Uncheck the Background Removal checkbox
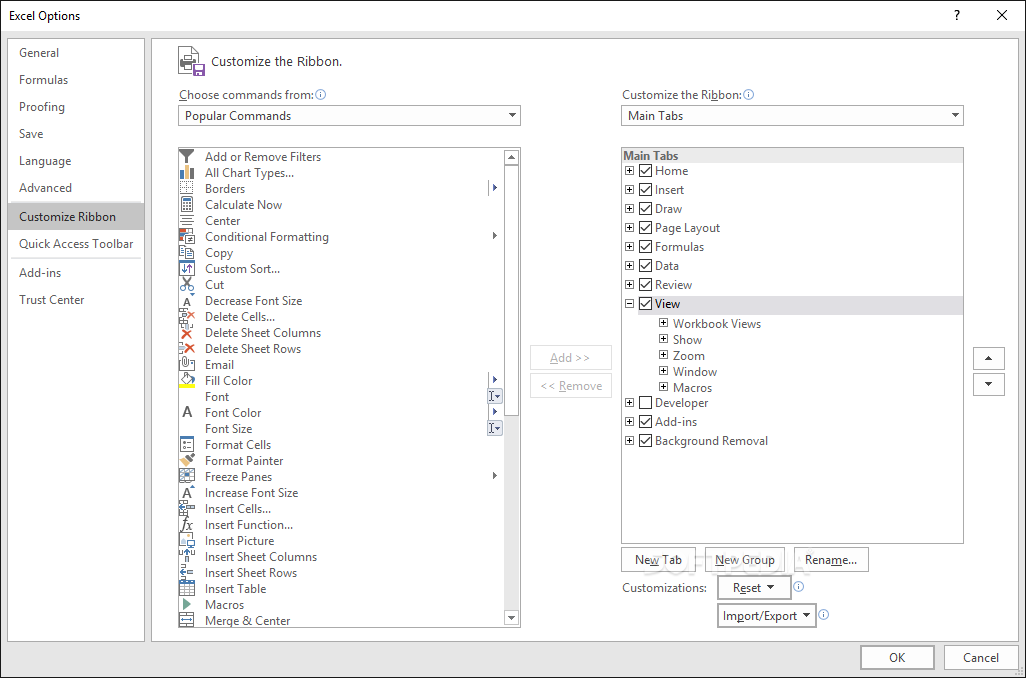Viewport: 1026px width, 678px height. (x=645, y=440)
